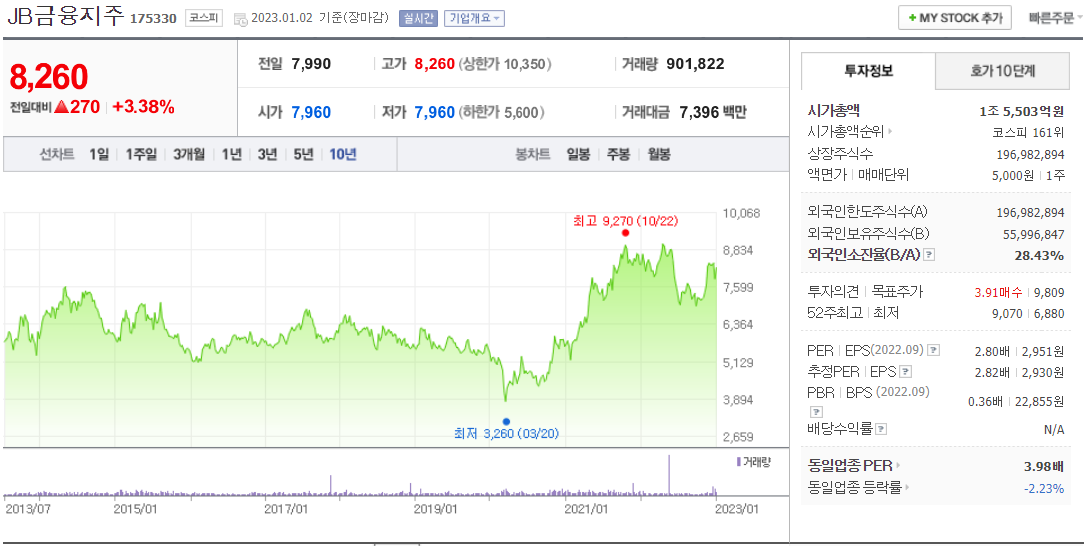Select the 1년 line chart period
The height and width of the screenshot is (546, 1087).
232,154
